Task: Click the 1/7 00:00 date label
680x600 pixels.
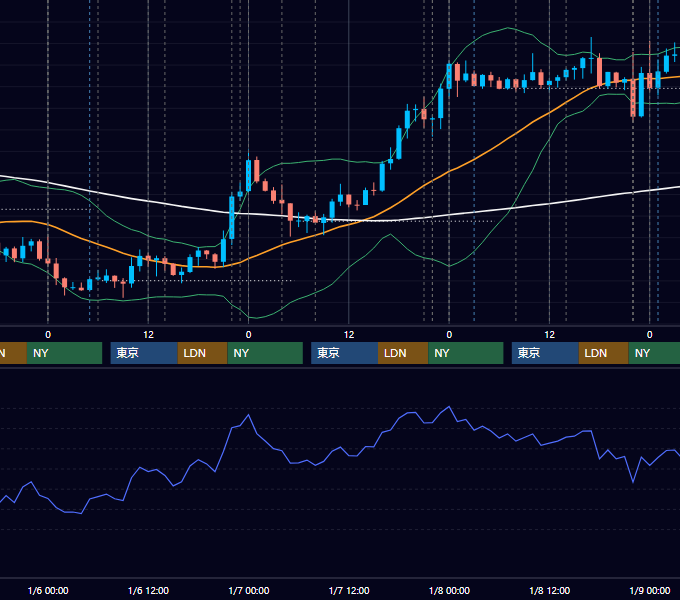Action: pos(249,590)
